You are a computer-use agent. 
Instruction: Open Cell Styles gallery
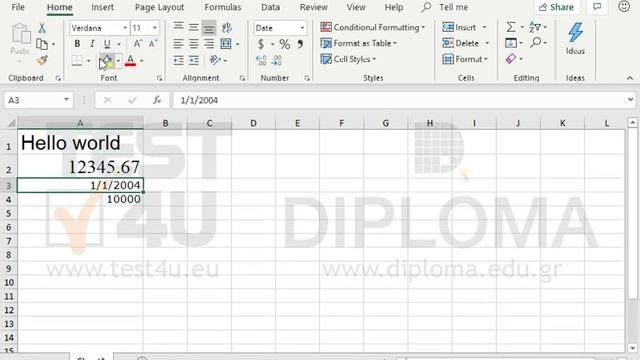point(348,59)
